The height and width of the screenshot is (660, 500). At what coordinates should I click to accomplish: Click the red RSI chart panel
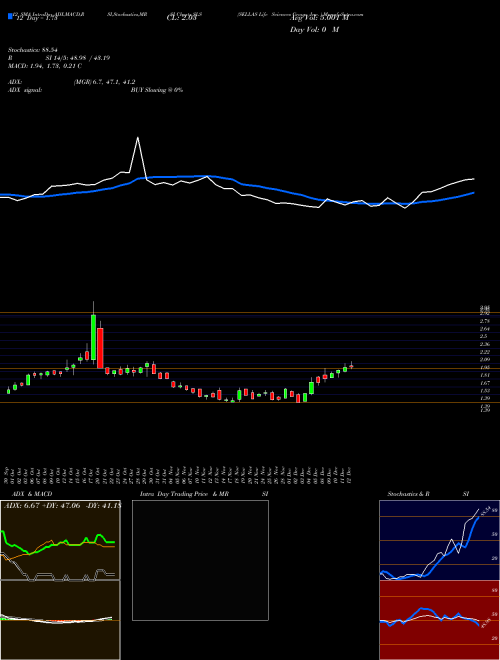(x=439, y=620)
